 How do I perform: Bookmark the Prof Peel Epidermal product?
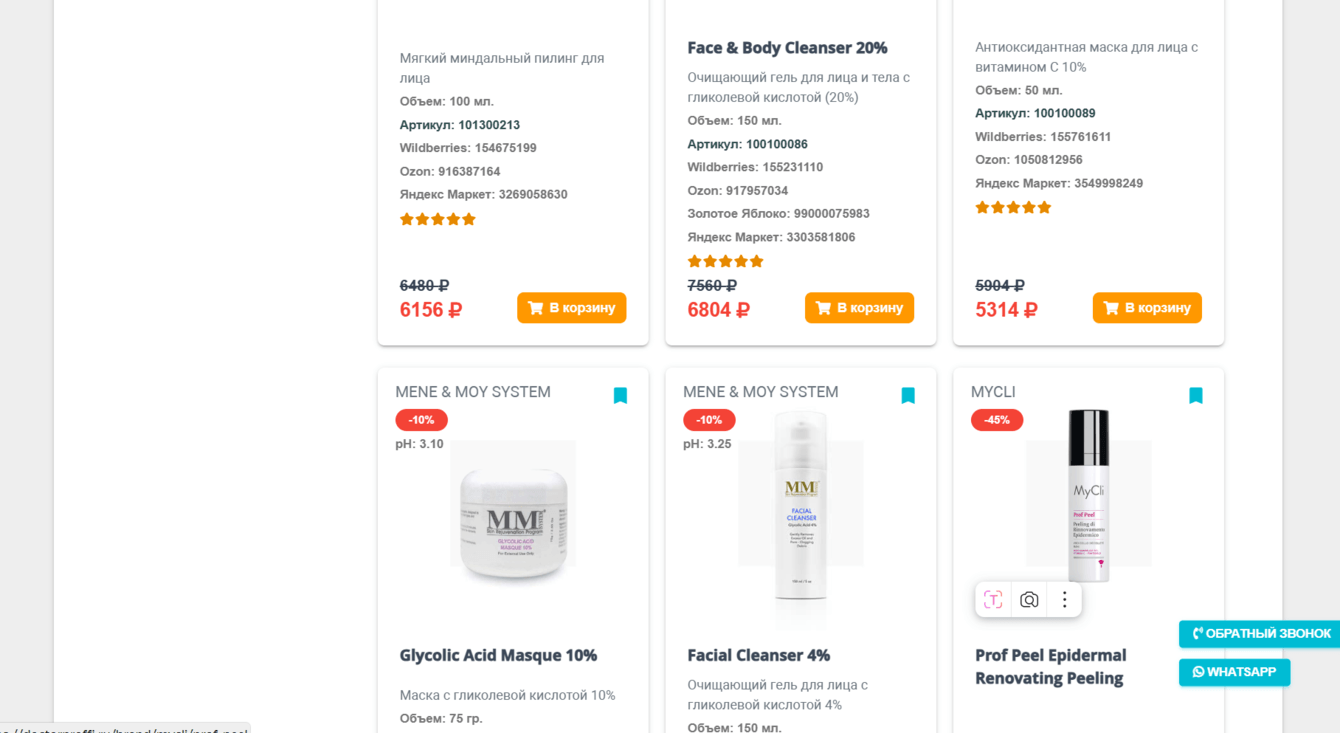click(x=1195, y=396)
